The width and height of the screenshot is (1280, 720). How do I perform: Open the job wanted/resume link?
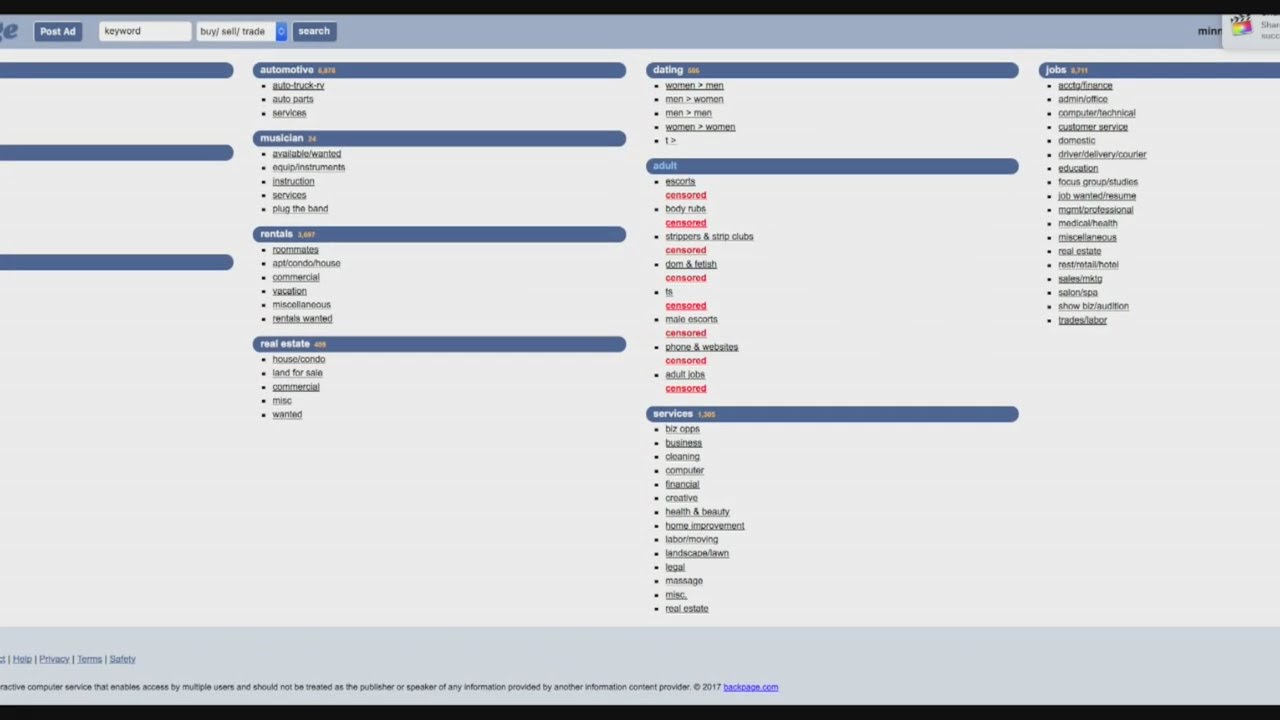pos(1096,196)
